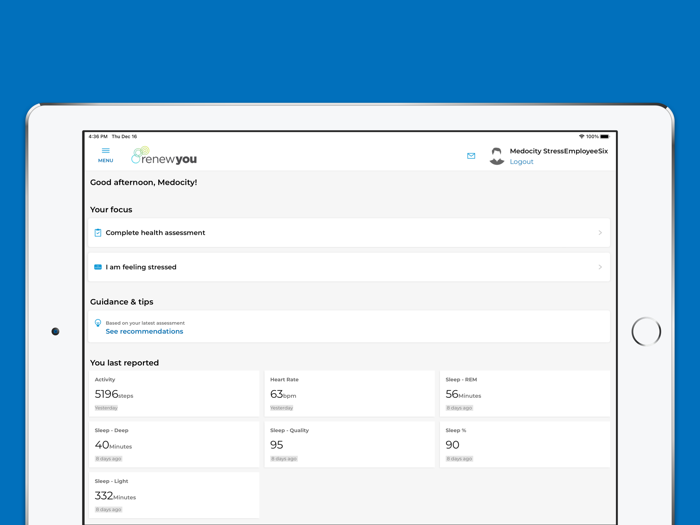Click the renewyou logo

pos(165,157)
